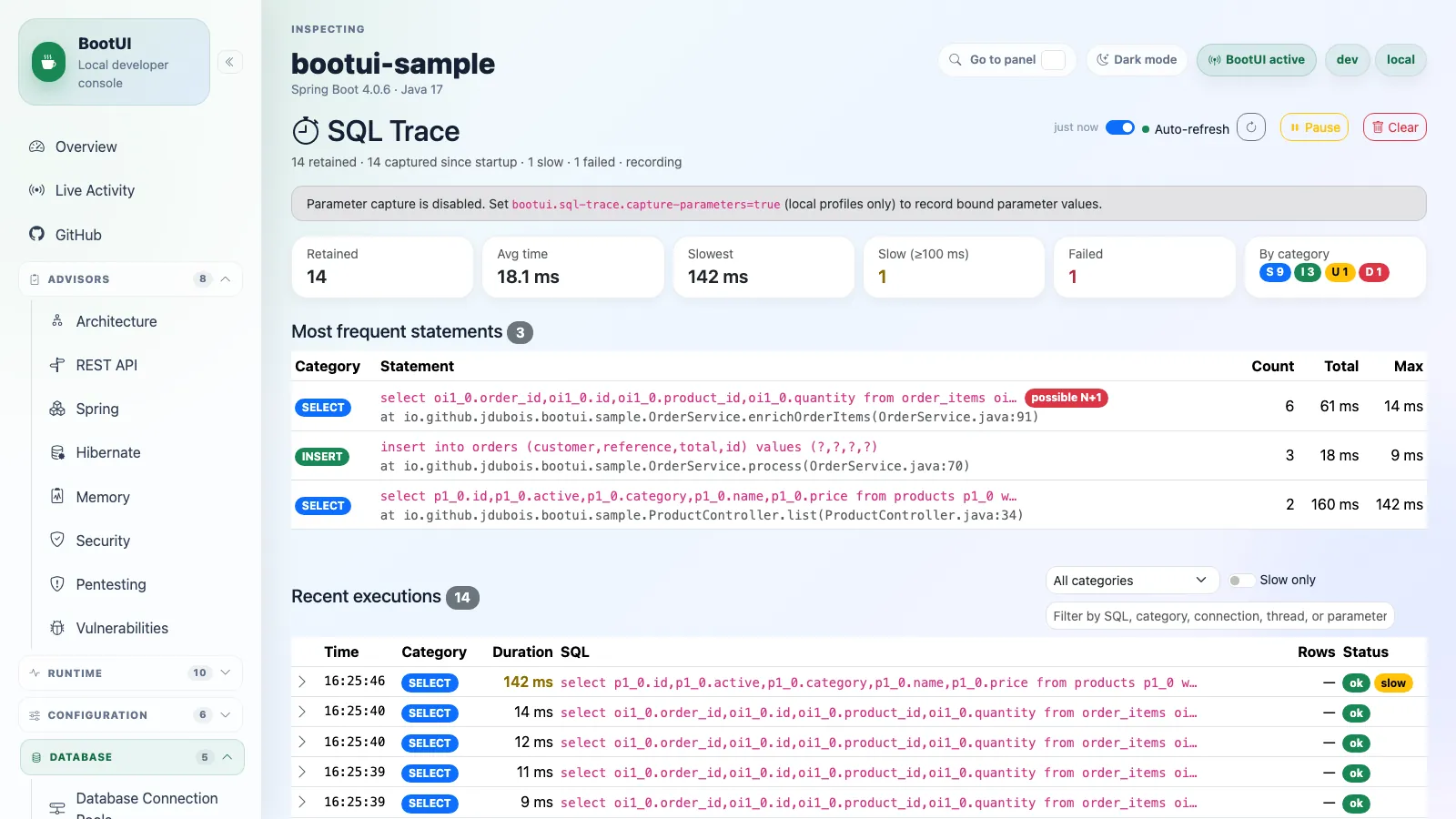Screen dimensions: 1456x819
Task: Click the insert into orders statement
Action: tap(629, 447)
